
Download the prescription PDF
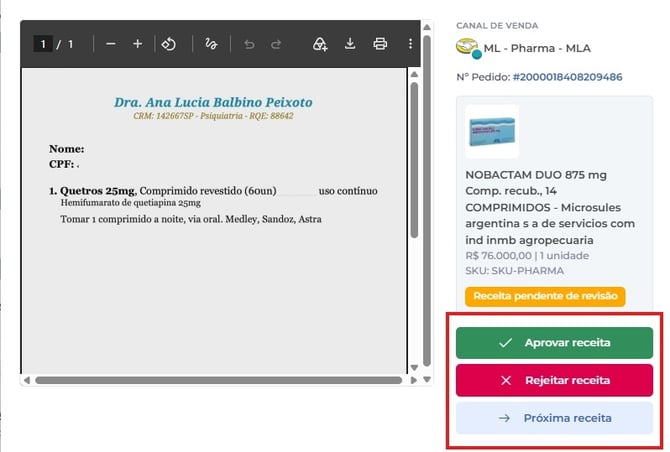(x=350, y=44)
